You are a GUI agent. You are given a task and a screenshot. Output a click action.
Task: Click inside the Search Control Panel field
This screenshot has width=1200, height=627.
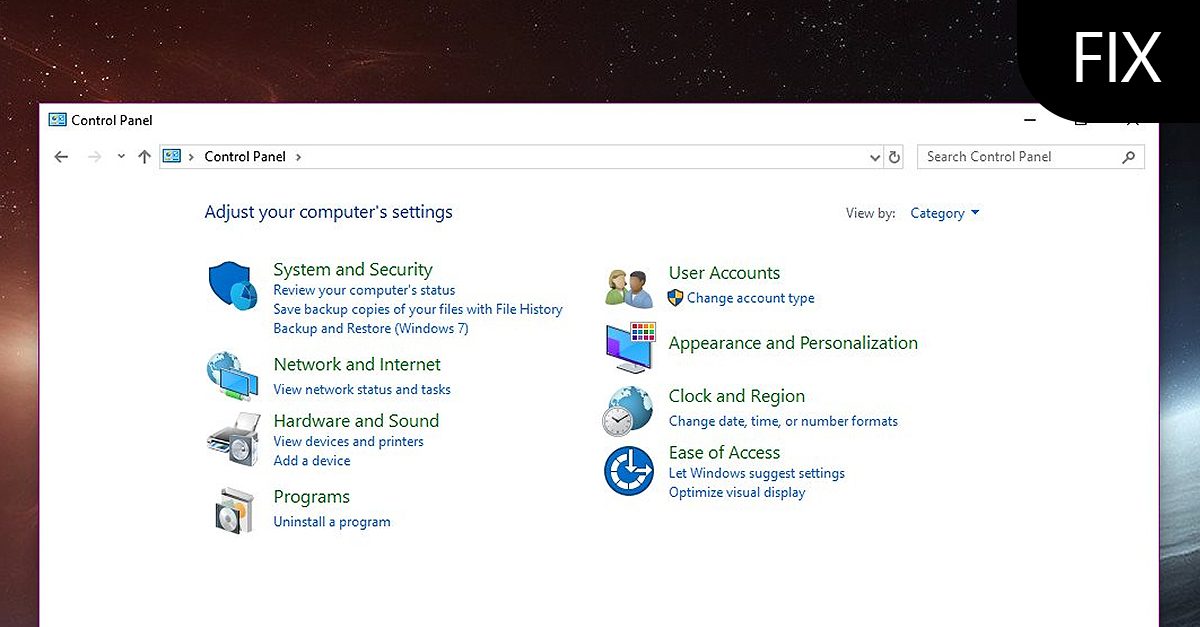tap(1020, 156)
